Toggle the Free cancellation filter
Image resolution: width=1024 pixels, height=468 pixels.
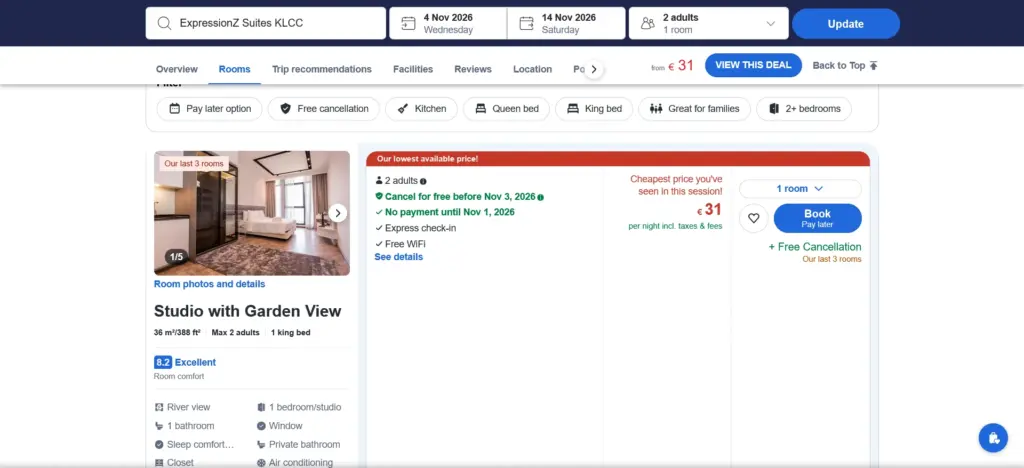(x=323, y=109)
